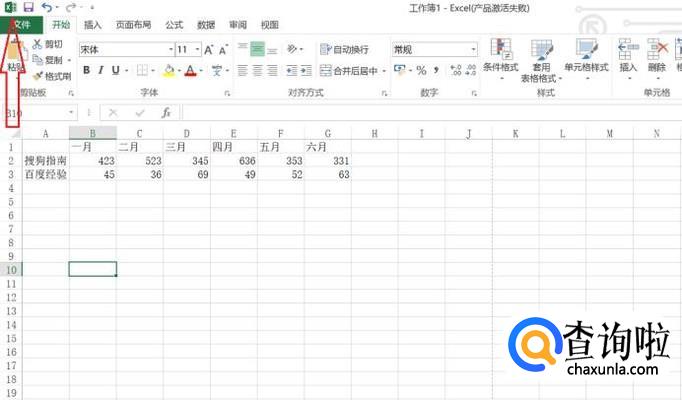Click the text orientation icon
682x400 pixels.
pyautogui.click(x=292, y=49)
